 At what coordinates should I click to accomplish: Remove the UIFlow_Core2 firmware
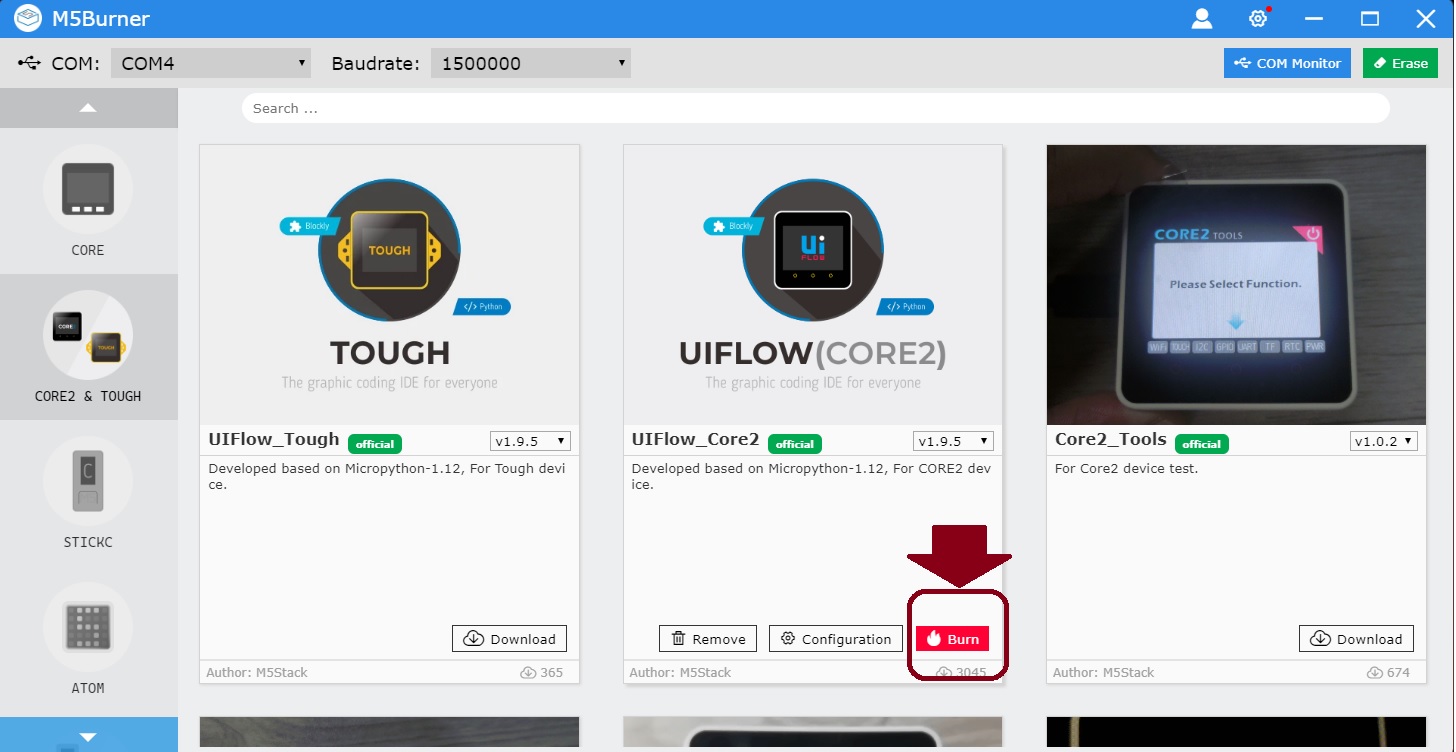point(707,638)
